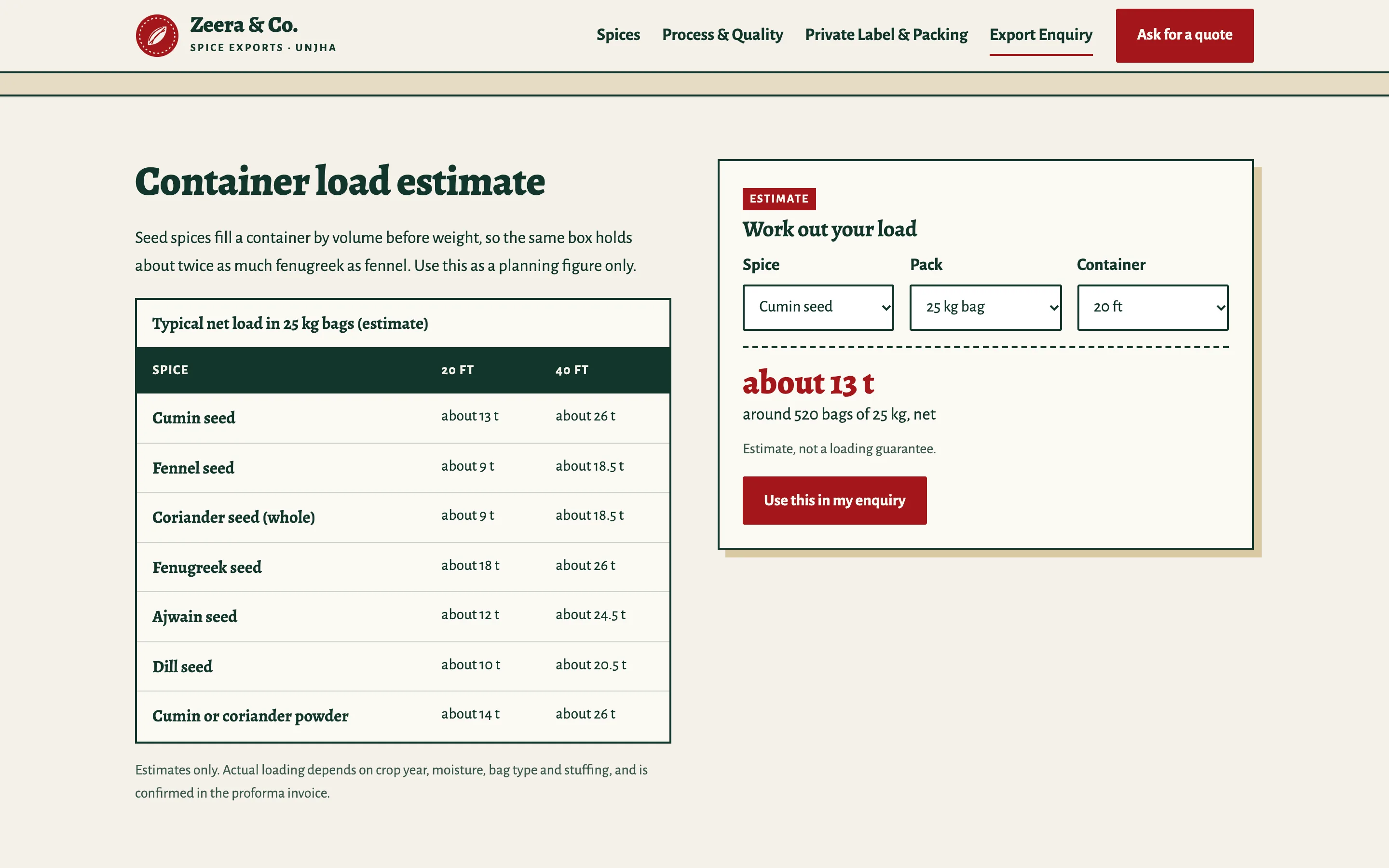The height and width of the screenshot is (868, 1389).
Task: Click Dill seed 20 ft value about 10 t
Action: (x=471, y=664)
